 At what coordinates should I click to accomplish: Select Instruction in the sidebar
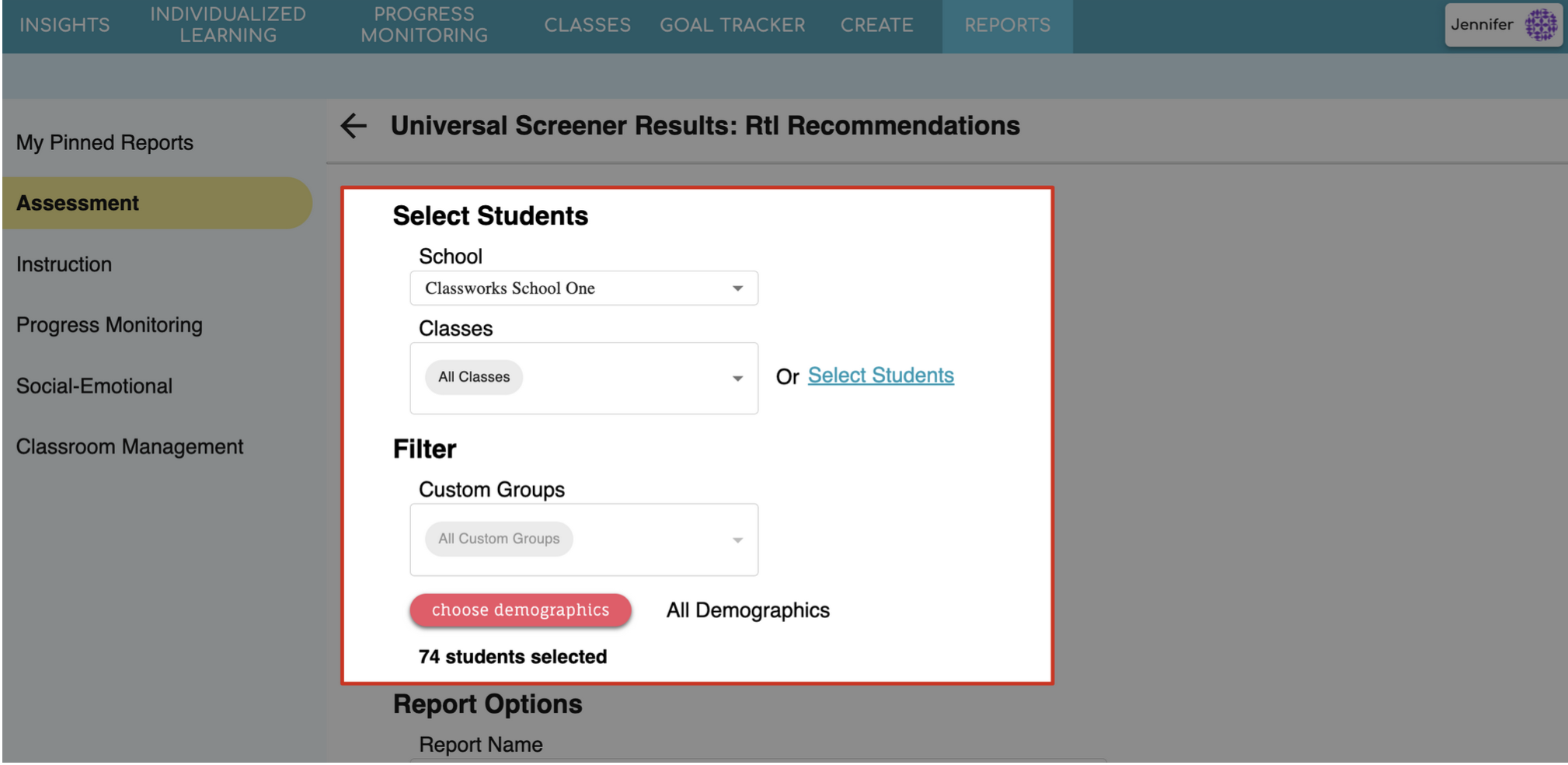(x=64, y=264)
